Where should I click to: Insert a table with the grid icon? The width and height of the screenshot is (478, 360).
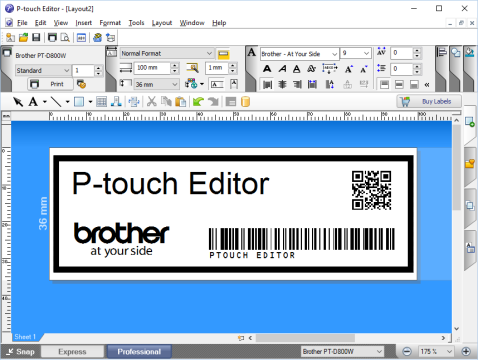tap(101, 102)
